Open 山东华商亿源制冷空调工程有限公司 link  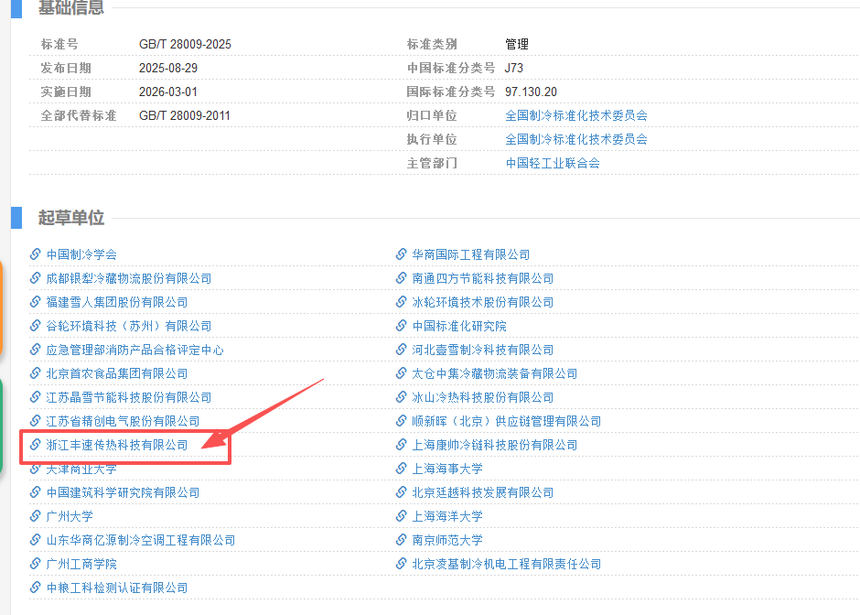click(x=140, y=540)
